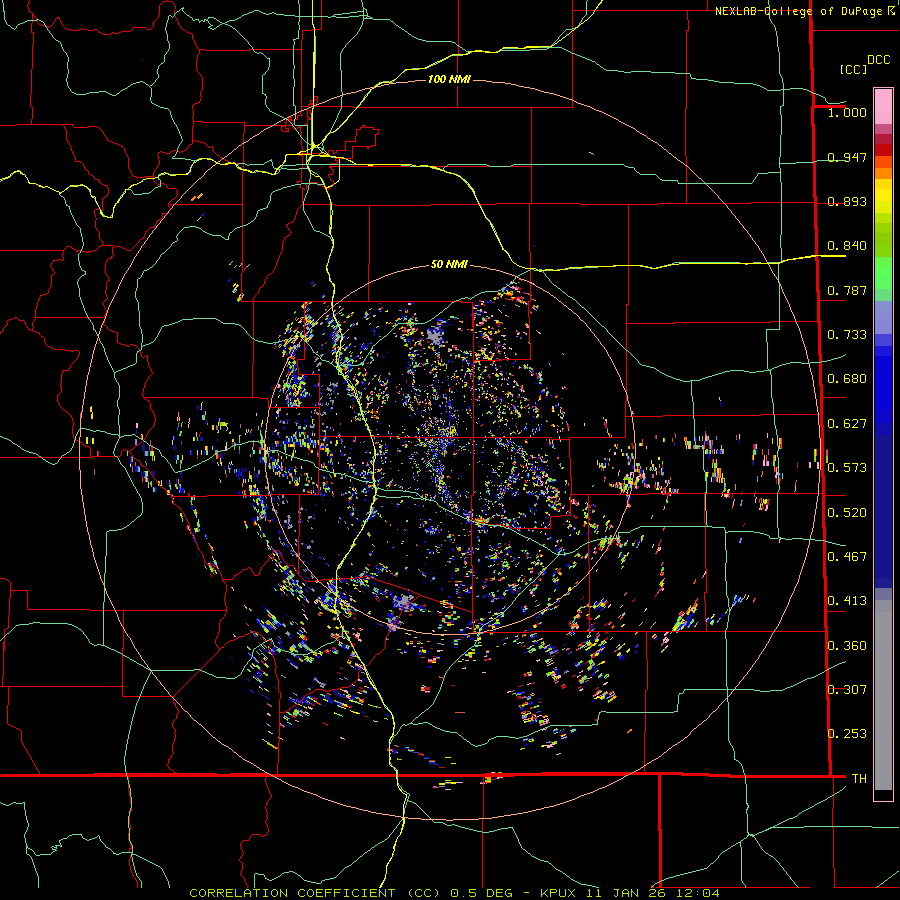Click the 0.520 scale value
Viewport: 900px width, 900px height.
pos(847,513)
